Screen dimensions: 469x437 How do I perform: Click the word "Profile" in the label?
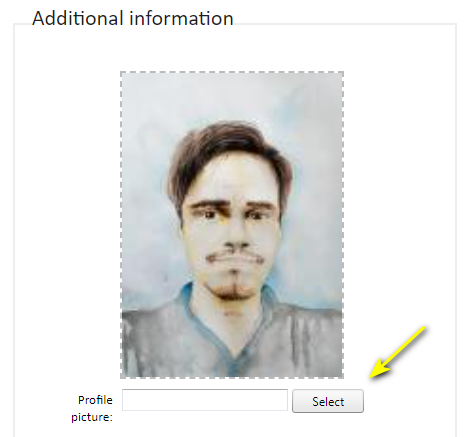click(x=95, y=400)
